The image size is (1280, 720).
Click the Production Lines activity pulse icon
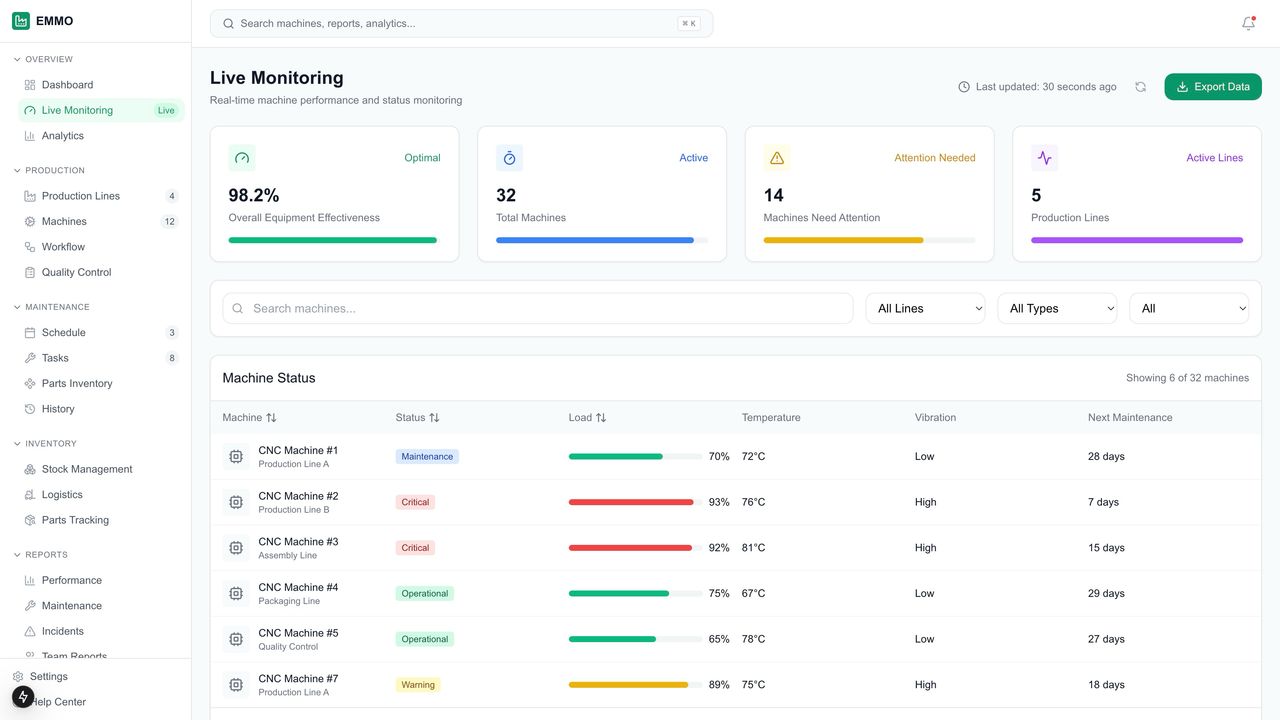tap(1044, 158)
